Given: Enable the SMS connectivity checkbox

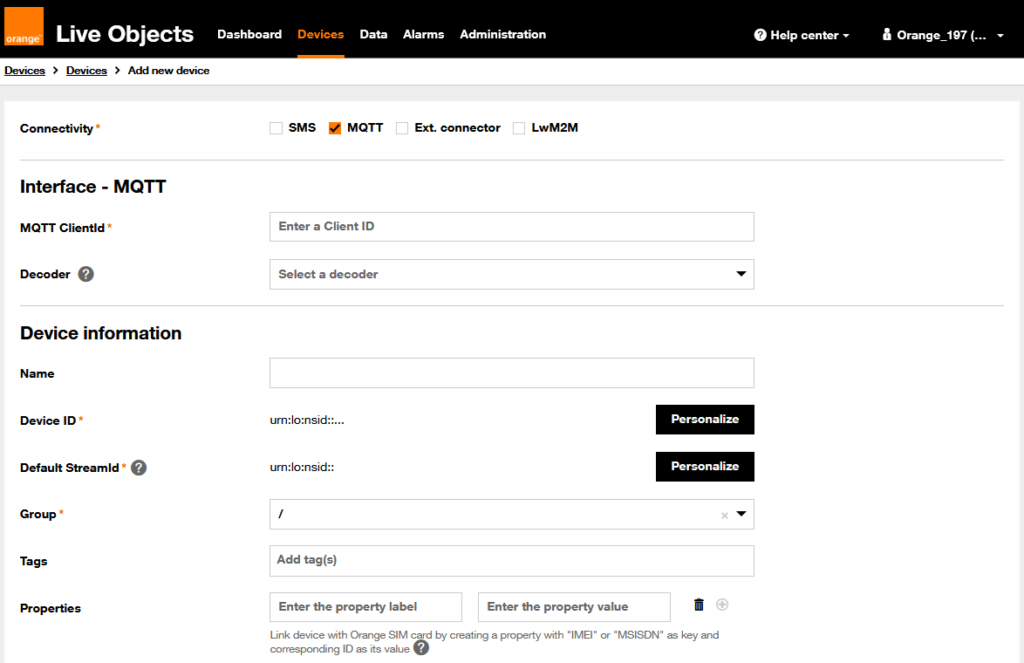Looking at the screenshot, I should pos(276,128).
